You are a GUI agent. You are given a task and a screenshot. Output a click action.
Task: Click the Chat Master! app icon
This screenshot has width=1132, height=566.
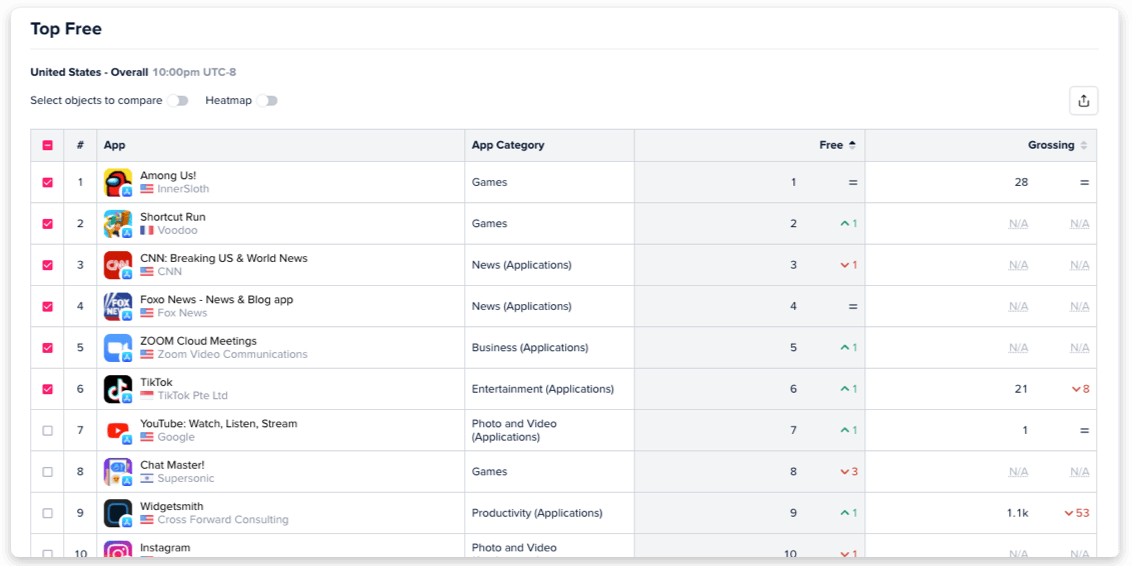(118, 471)
